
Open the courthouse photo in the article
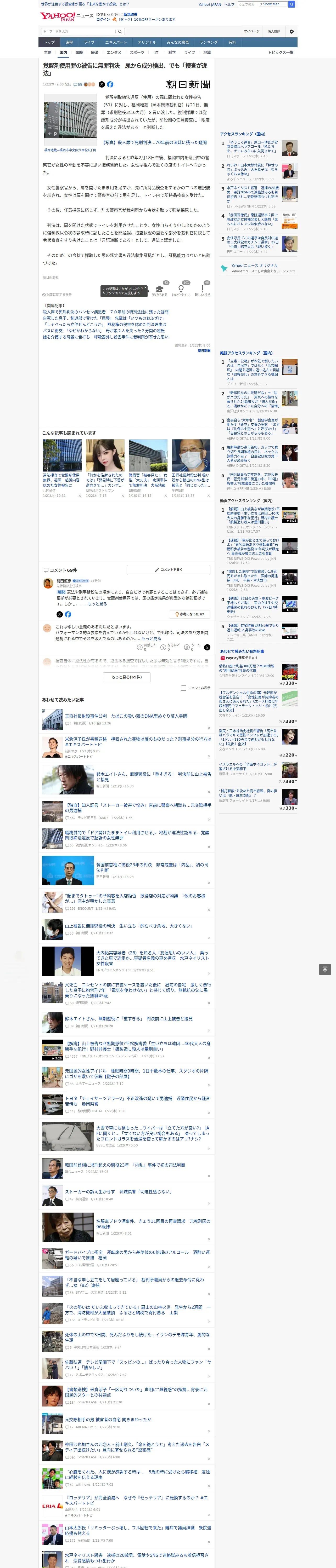click(70, 120)
